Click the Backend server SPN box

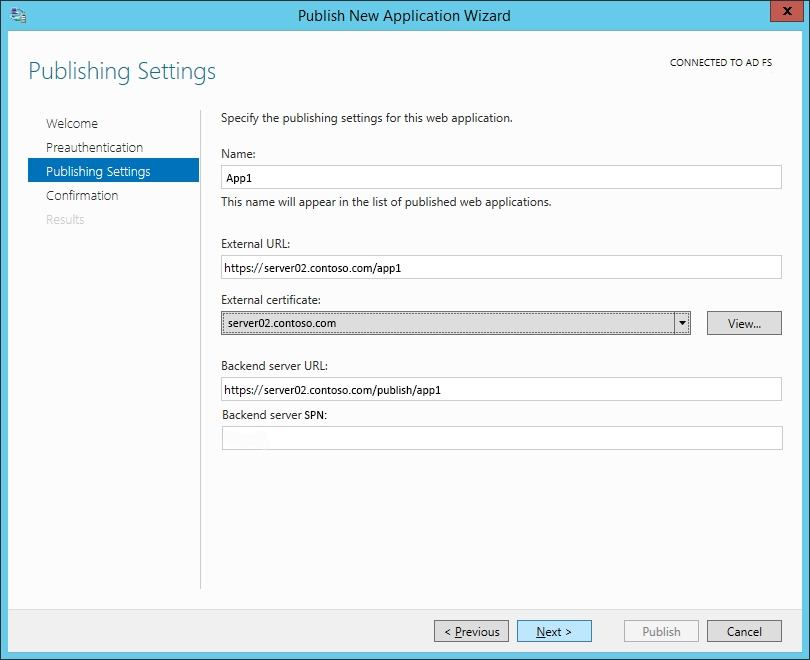coord(500,438)
